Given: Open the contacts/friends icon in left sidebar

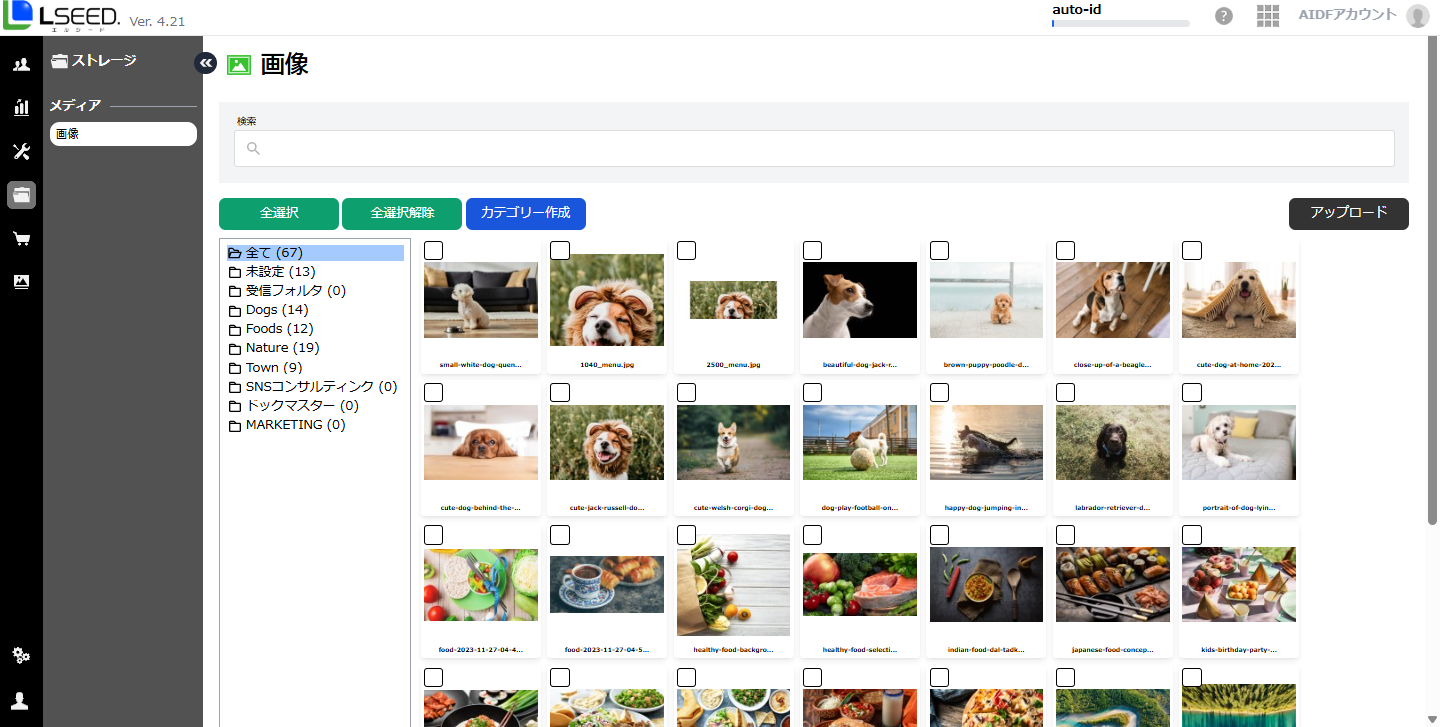Looking at the screenshot, I should [21, 65].
